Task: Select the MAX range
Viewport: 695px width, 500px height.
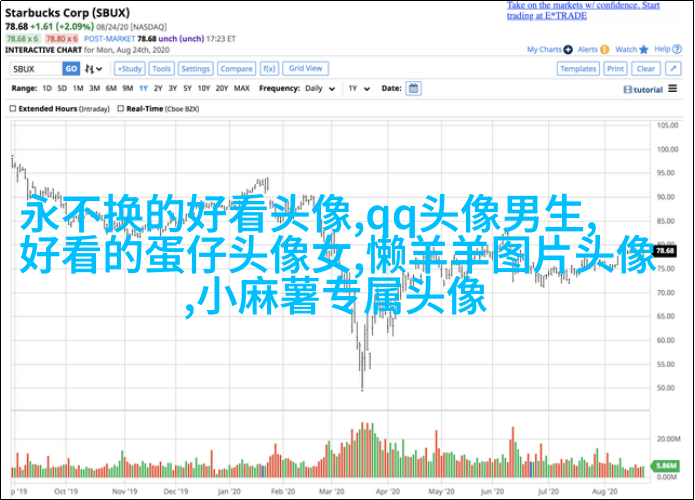Action: [242, 88]
